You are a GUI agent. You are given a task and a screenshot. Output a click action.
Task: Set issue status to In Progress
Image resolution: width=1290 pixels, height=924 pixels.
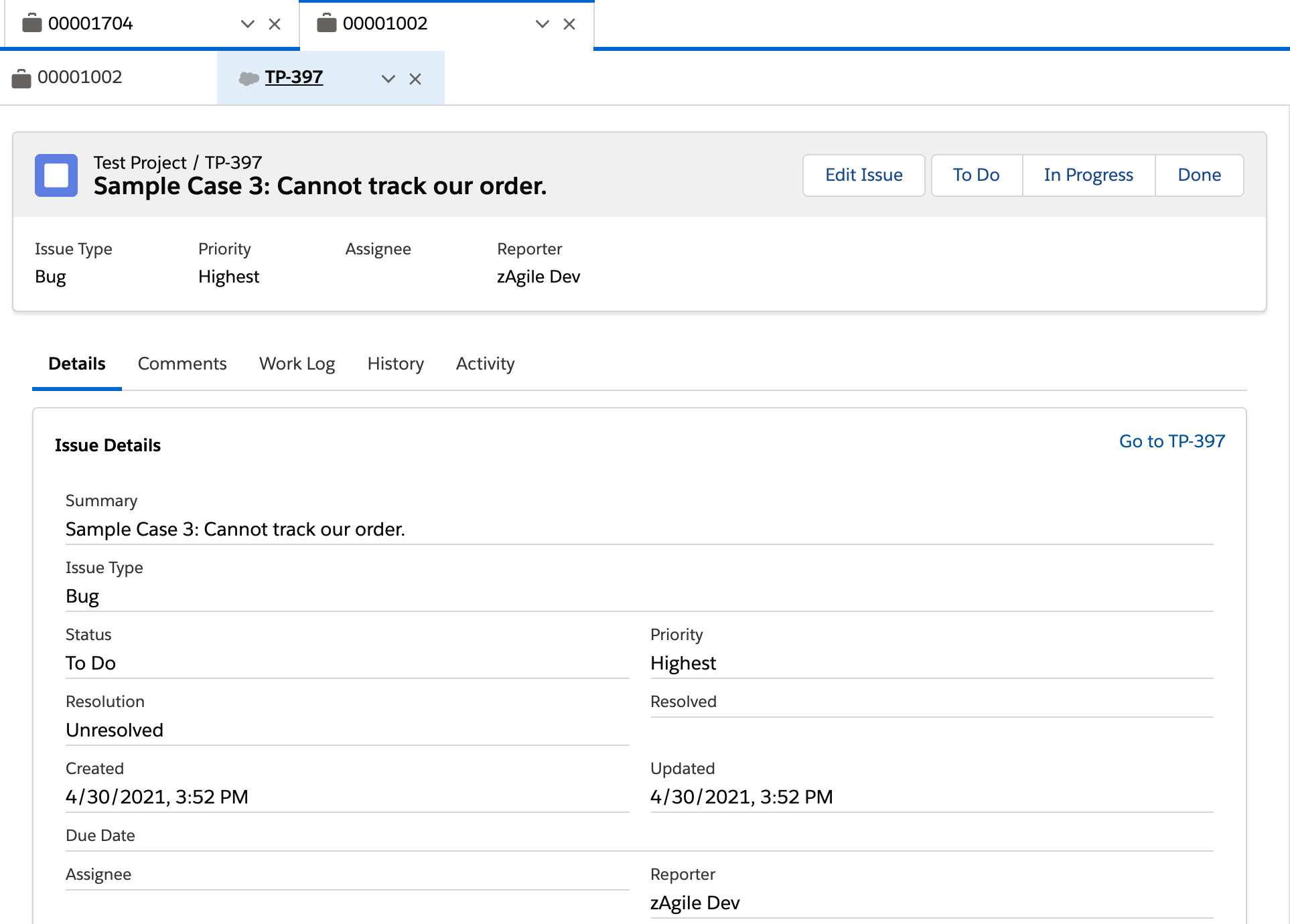pos(1088,175)
